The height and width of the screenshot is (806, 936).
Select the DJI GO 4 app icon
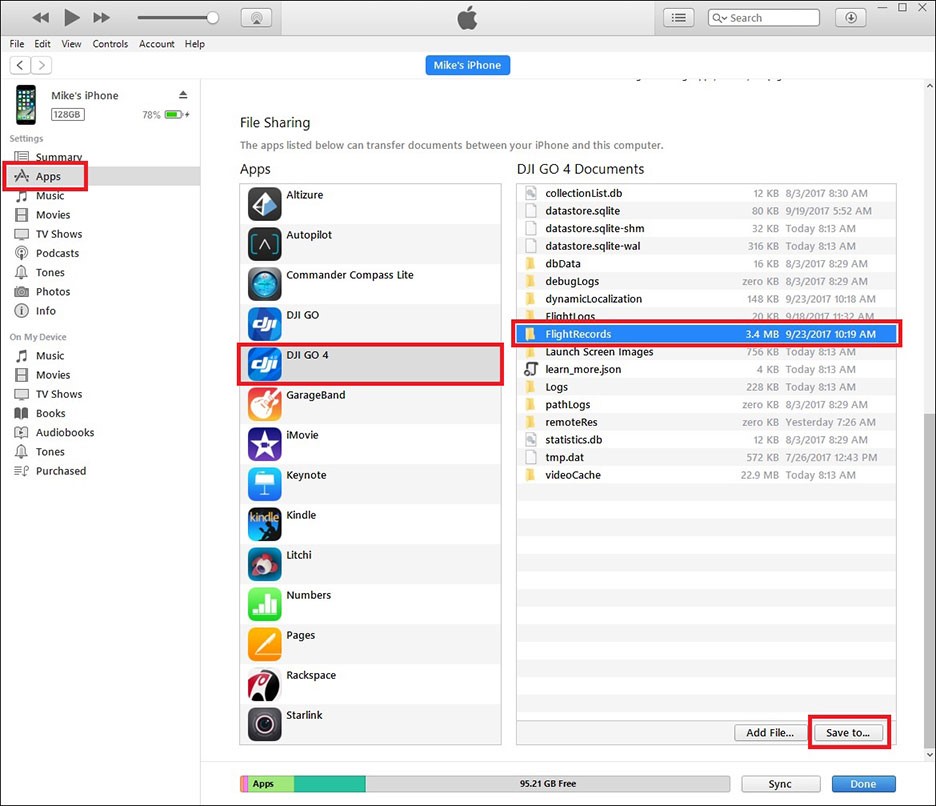[x=264, y=364]
